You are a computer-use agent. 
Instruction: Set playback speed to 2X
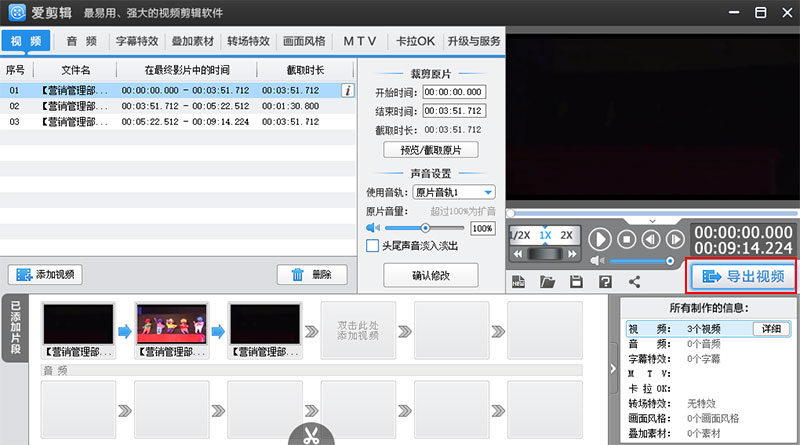pos(566,235)
